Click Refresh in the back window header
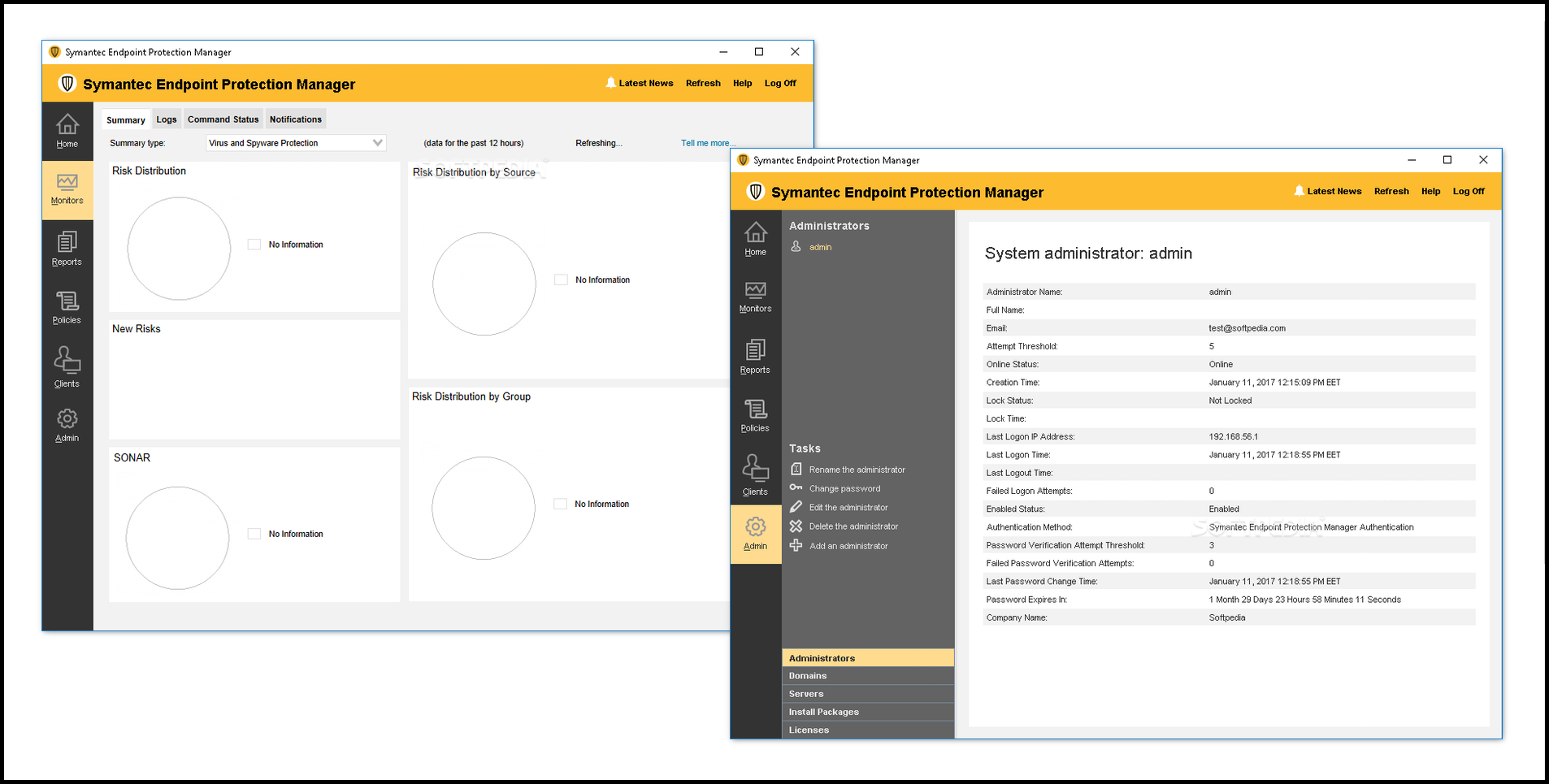The image size is (1549, 784). point(703,83)
